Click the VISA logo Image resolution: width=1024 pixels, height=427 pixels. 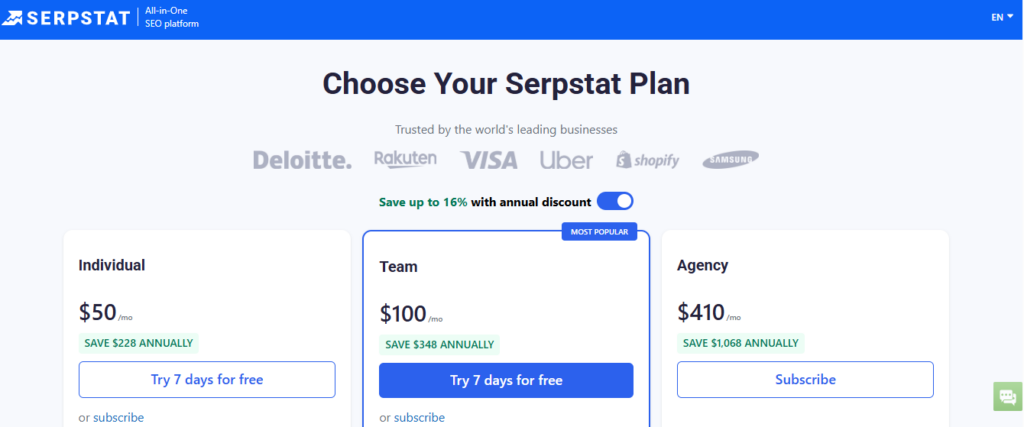489,160
